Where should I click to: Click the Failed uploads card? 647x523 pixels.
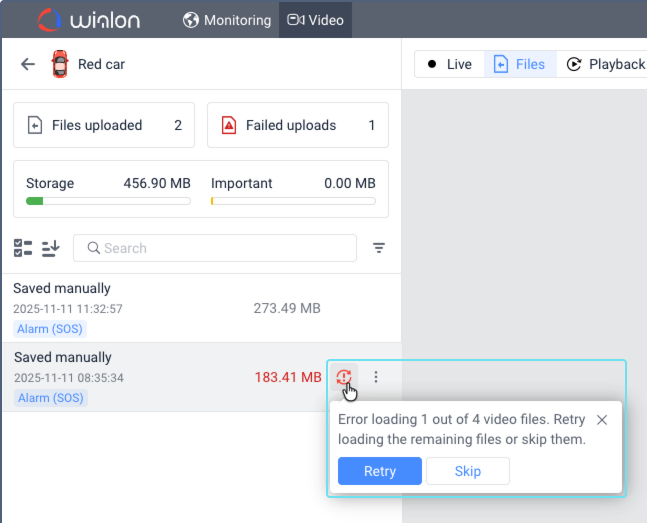pos(297,125)
